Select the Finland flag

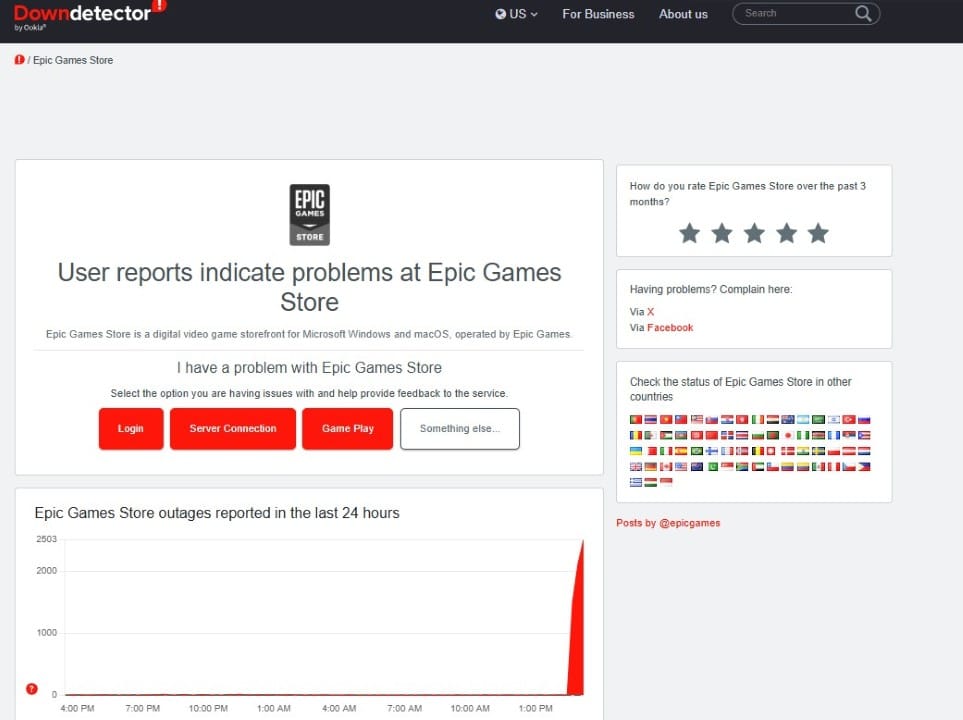point(712,451)
